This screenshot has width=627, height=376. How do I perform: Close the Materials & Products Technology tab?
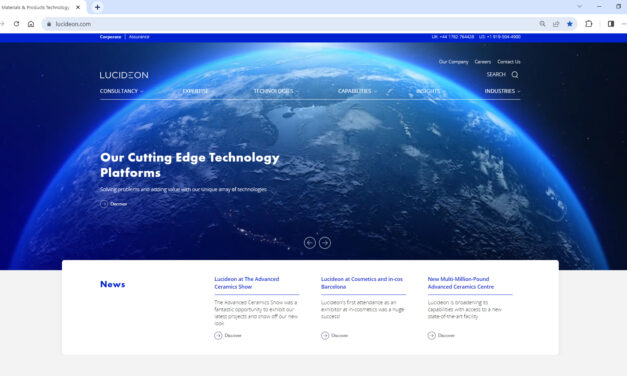(78, 7)
